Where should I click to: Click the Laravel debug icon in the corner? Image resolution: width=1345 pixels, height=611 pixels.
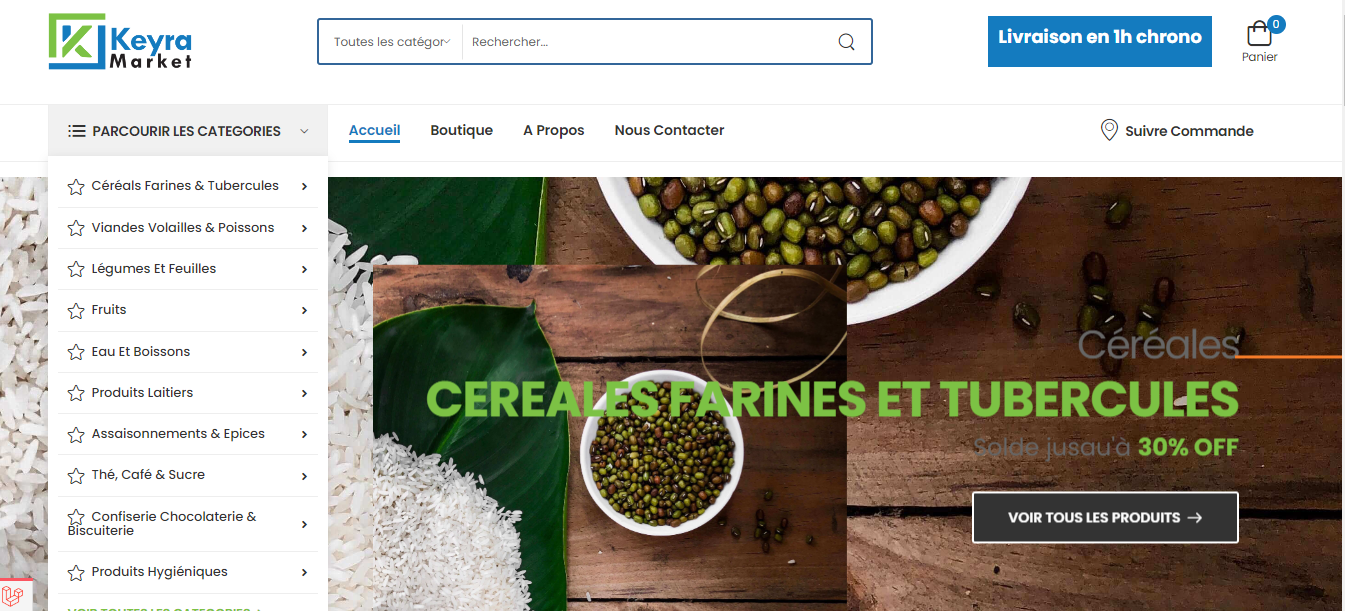pos(14,596)
